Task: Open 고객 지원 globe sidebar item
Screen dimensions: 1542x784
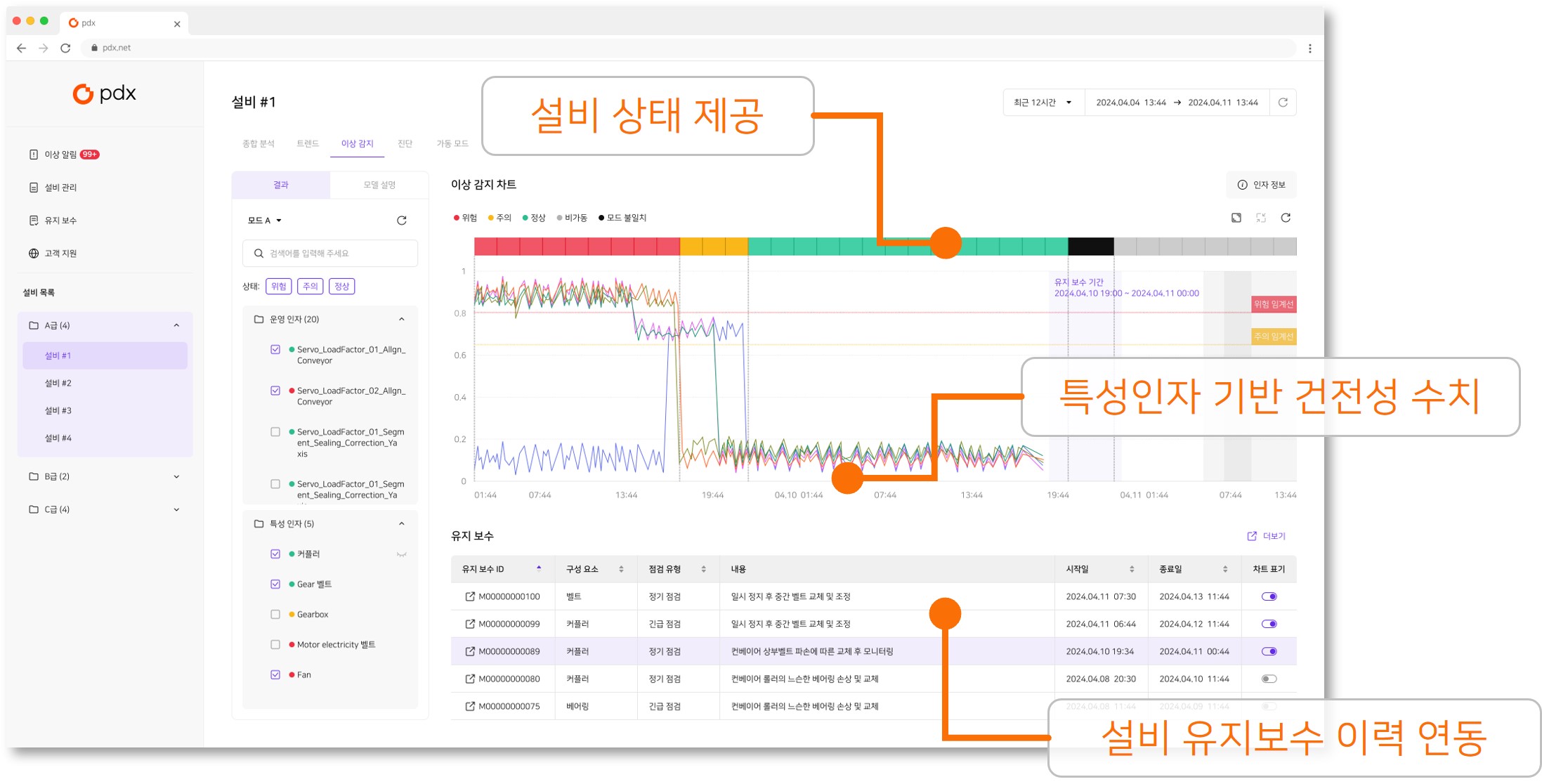Action: tap(34, 254)
